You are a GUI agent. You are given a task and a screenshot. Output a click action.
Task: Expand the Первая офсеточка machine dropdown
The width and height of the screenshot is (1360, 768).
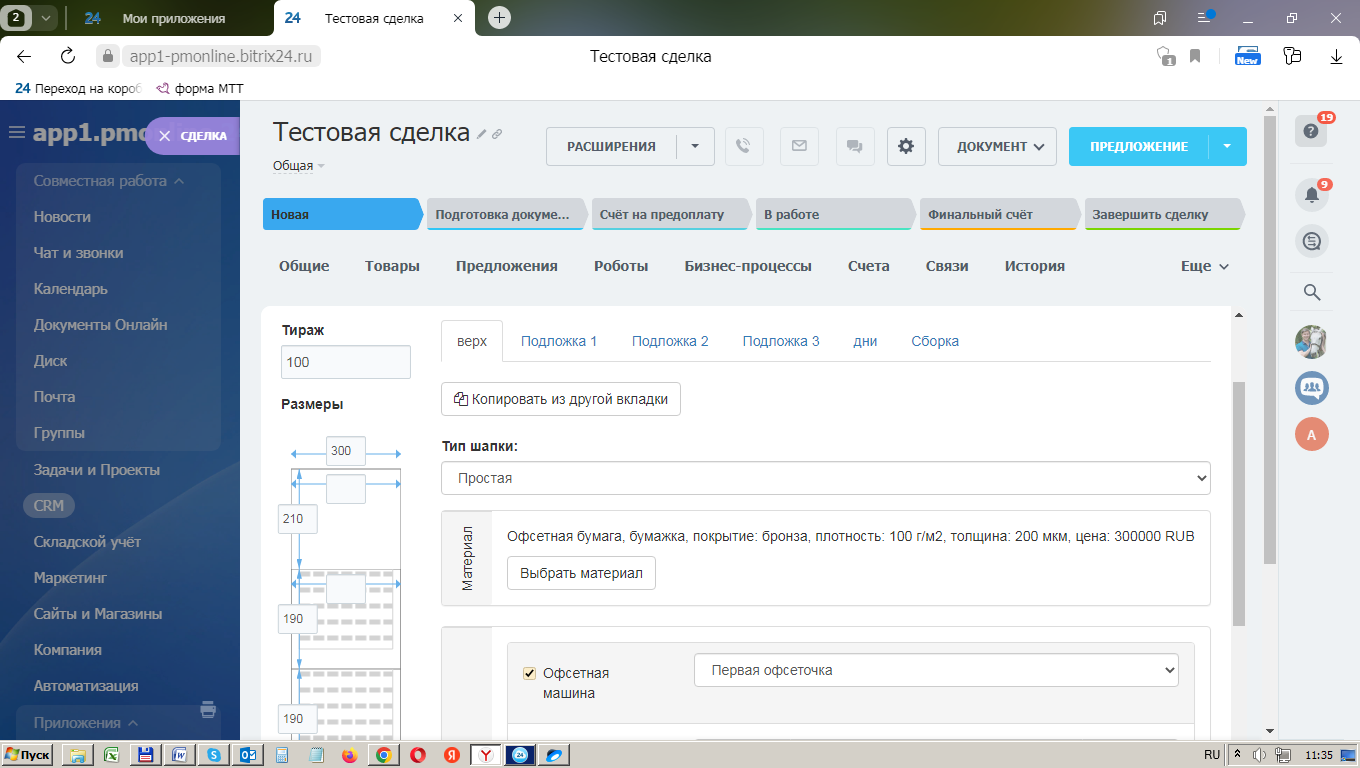pyautogui.click(x=936, y=670)
